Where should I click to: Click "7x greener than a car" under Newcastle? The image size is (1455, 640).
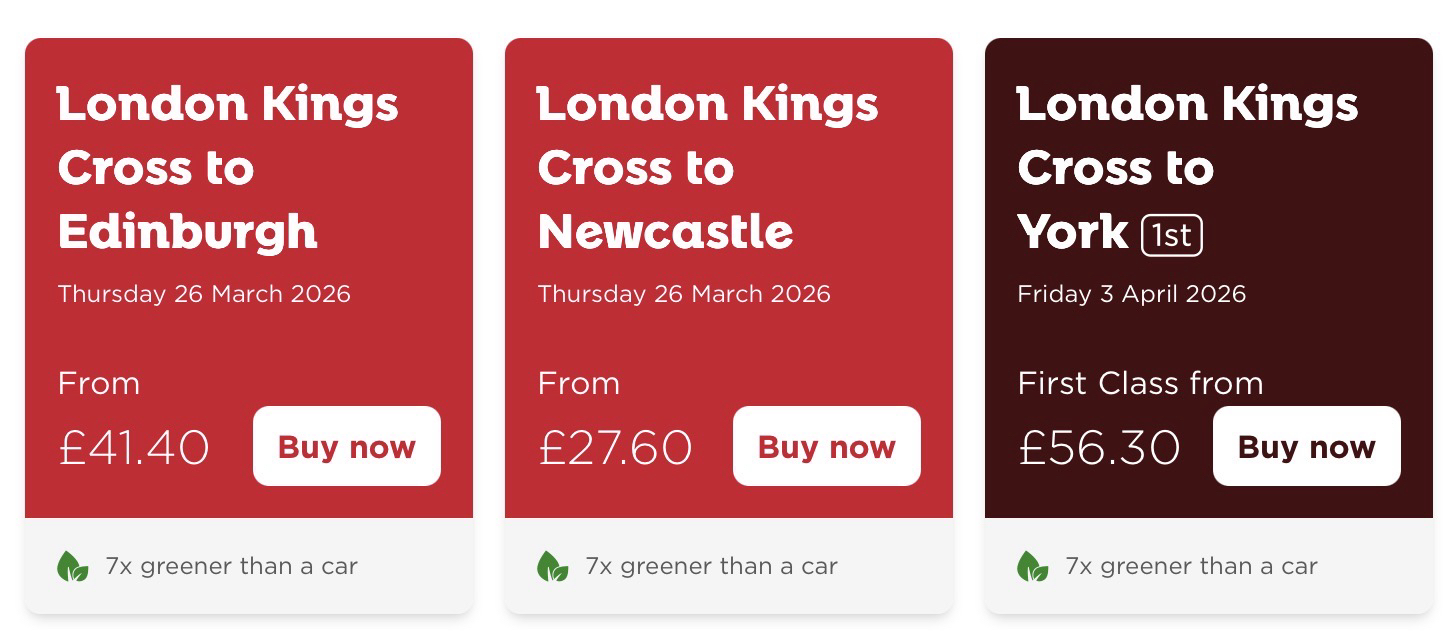pos(711,566)
